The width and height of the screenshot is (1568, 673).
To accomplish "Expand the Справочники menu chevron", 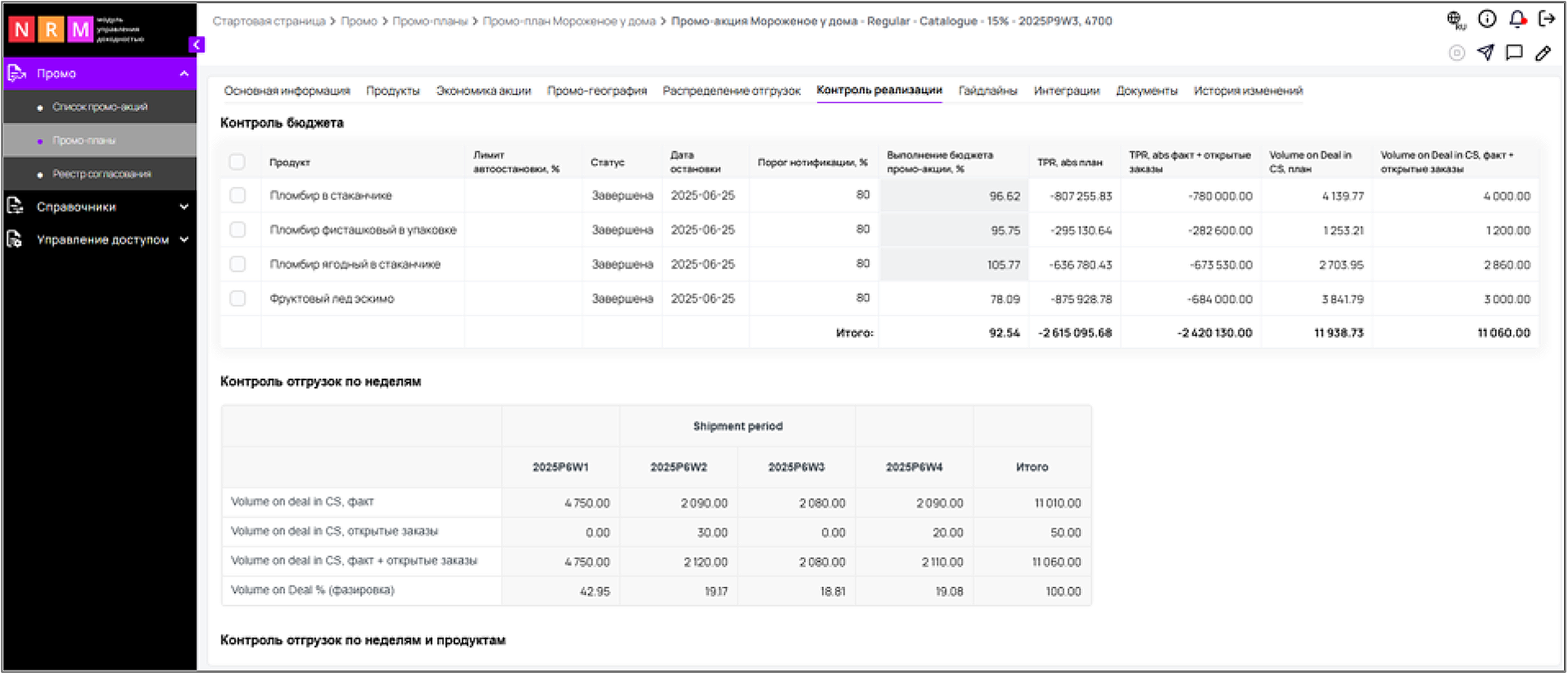I will (184, 207).
